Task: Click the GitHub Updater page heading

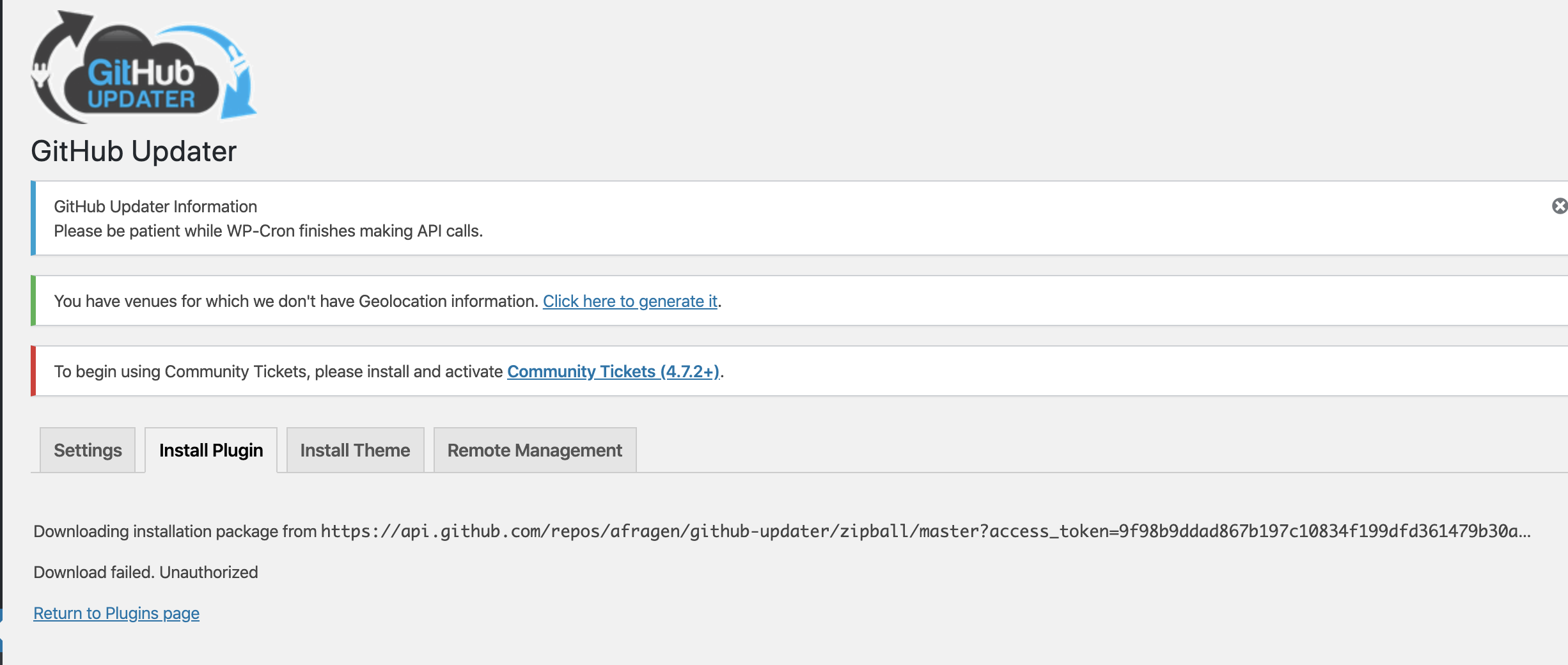Action: [x=134, y=152]
